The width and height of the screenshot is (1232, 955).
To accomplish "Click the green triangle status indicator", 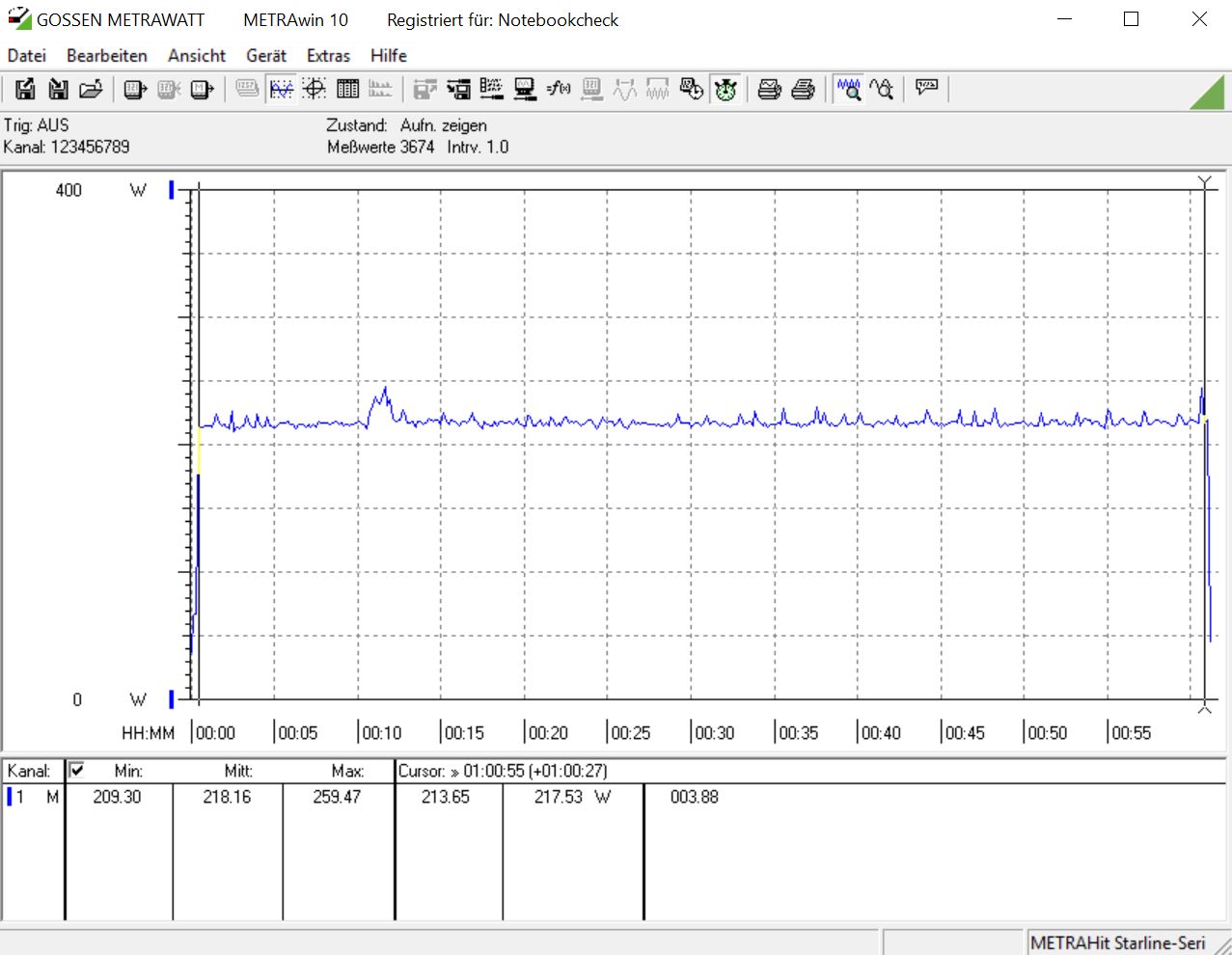I will (1209, 93).
